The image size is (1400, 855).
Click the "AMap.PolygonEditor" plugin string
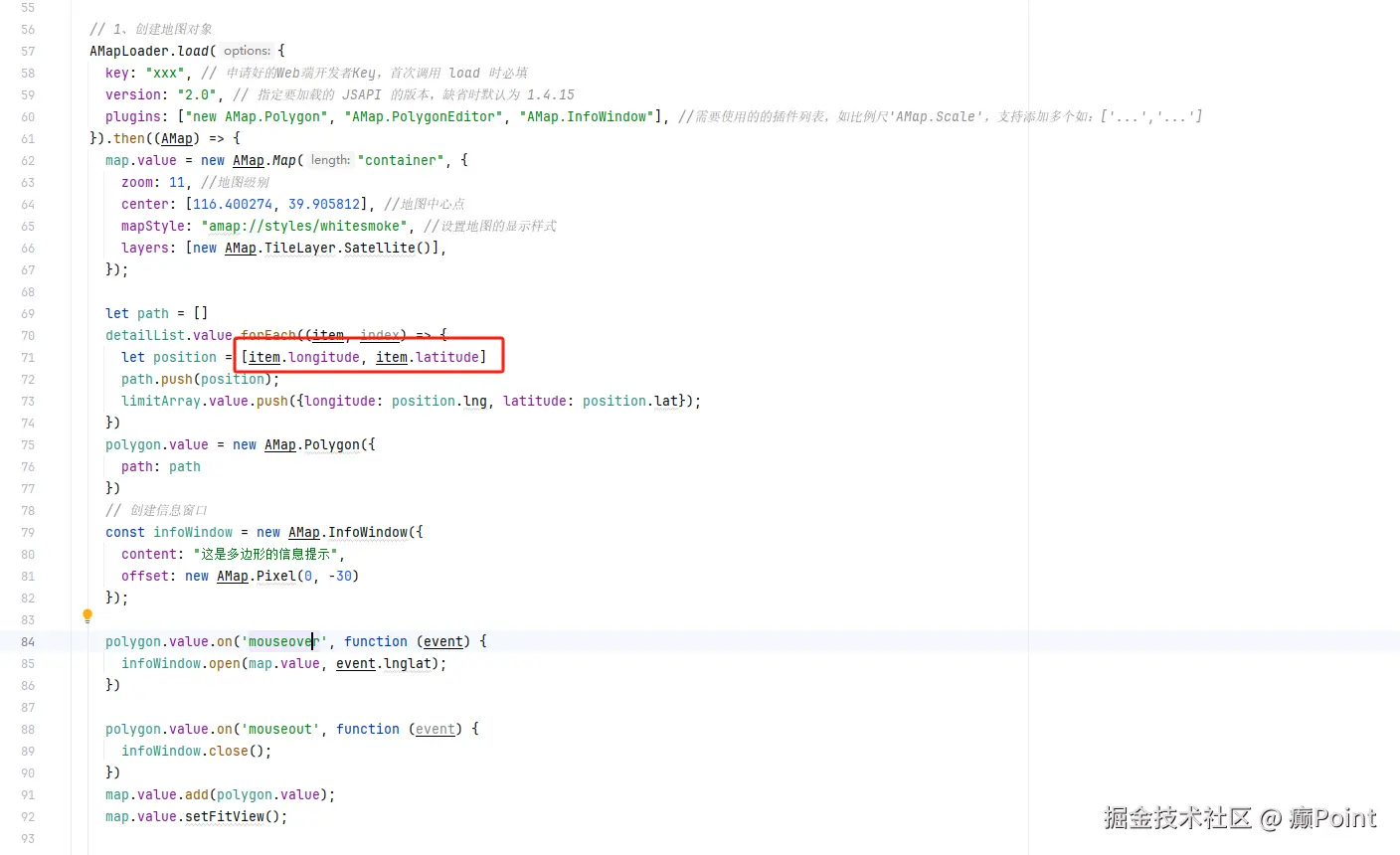click(x=424, y=116)
